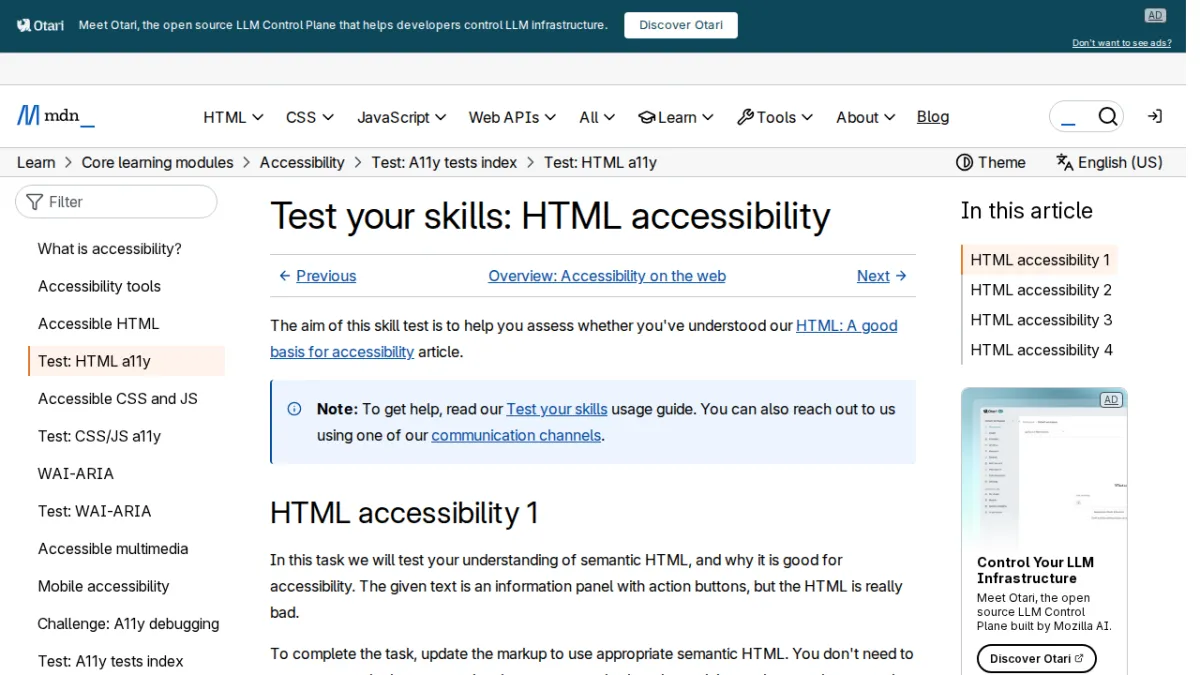The image size is (1200, 675).
Task: Jump to HTML accessibility 4 section
Action: pos(1041,350)
